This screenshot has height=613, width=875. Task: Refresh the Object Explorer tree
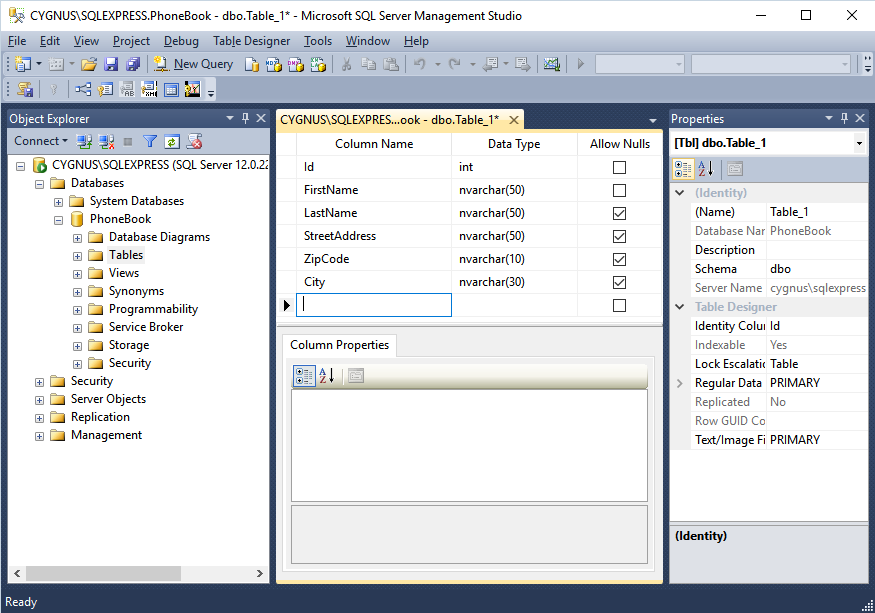[x=171, y=142]
